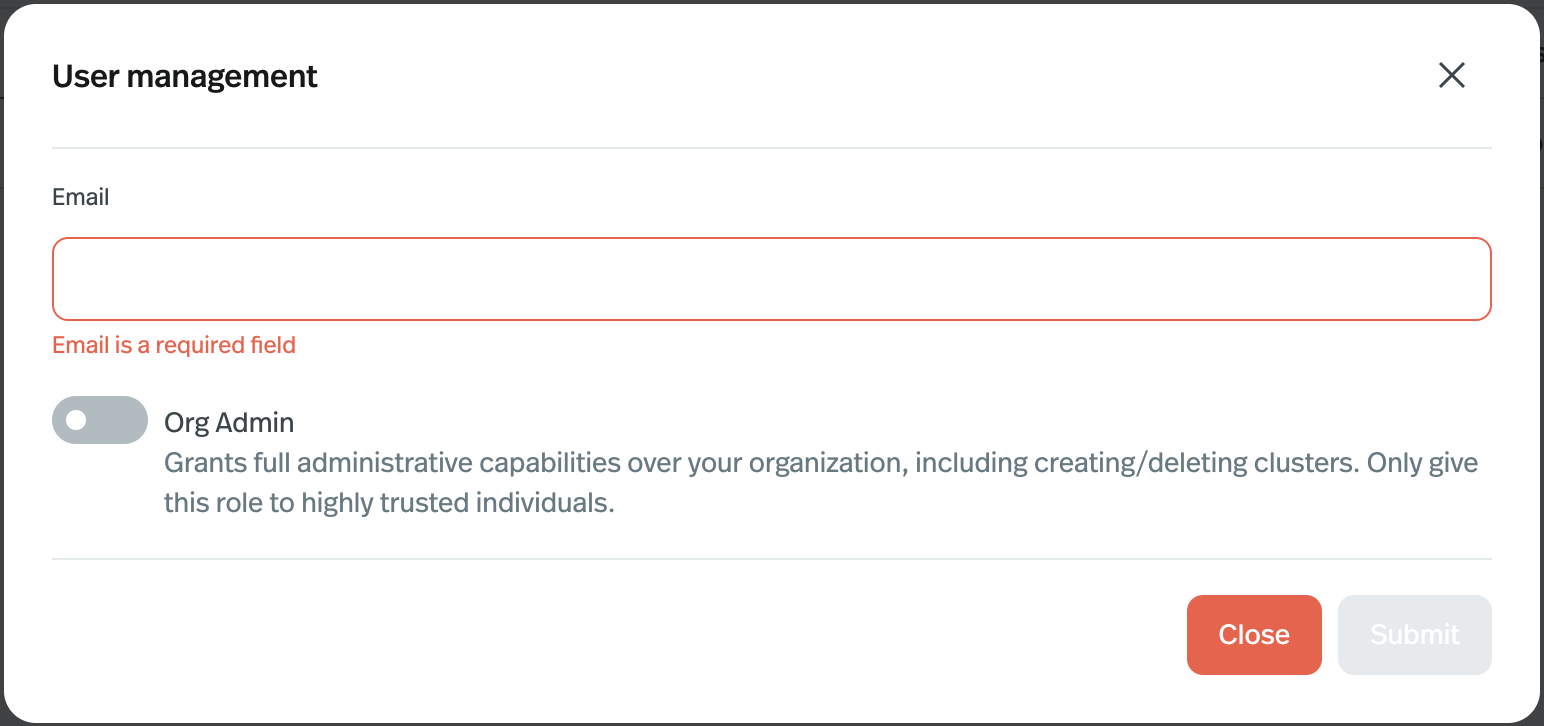Viewport: 1544px width, 726px height.
Task: Select the Email field label
Action: (x=80, y=197)
